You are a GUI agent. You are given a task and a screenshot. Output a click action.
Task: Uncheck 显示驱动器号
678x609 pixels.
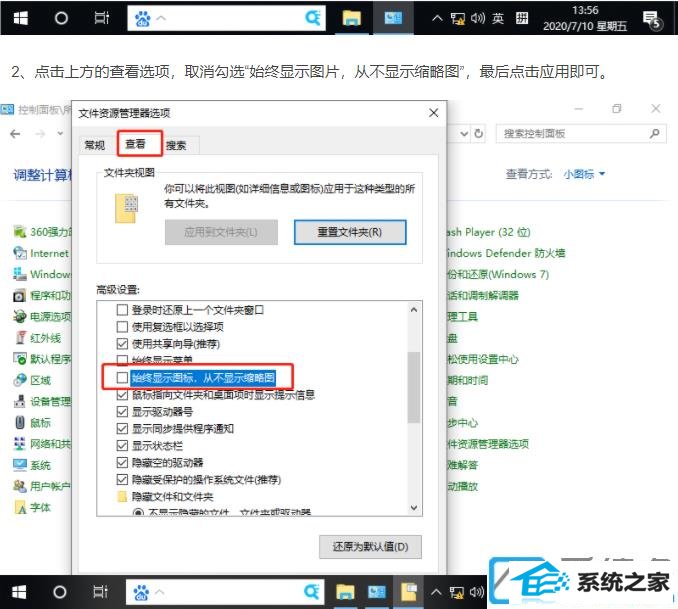tap(122, 412)
